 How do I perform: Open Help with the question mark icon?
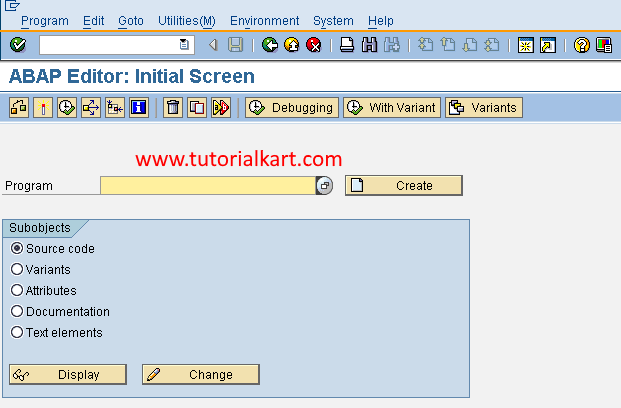pos(582,45)
